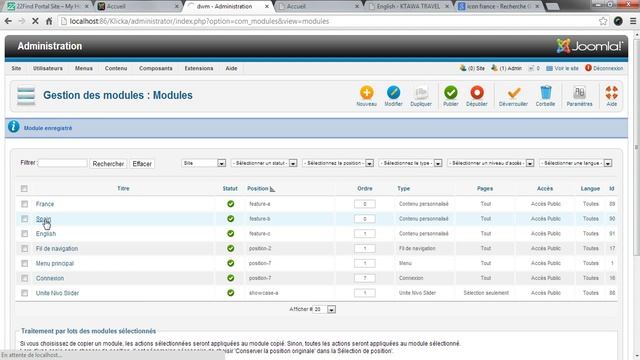
Task: Check the Spain module checkbox
Action: [24, 219]
